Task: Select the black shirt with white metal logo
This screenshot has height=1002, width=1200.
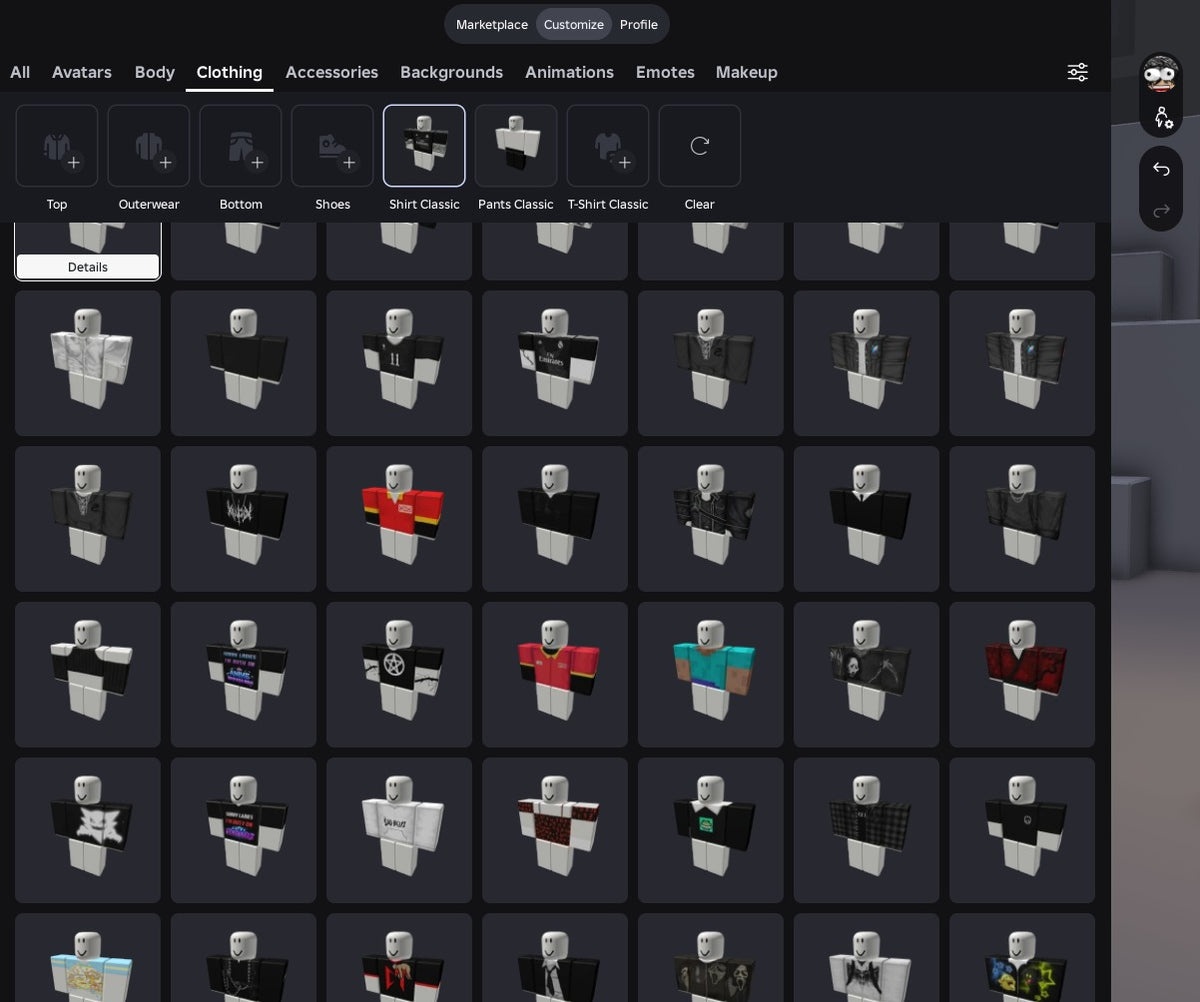Action: tap(244, 519)
